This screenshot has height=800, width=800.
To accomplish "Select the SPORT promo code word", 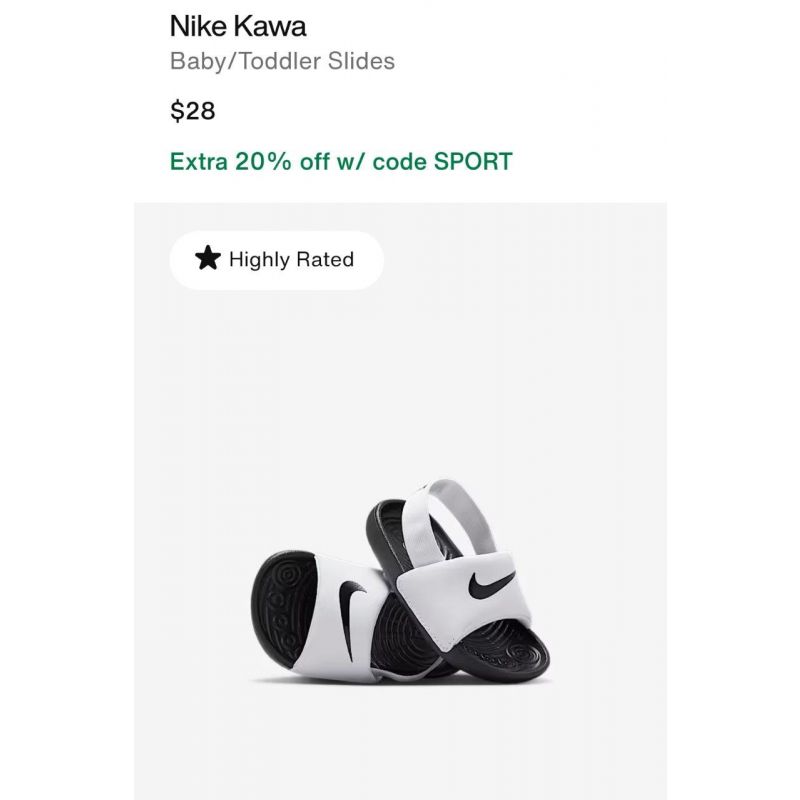I will 473,162.
